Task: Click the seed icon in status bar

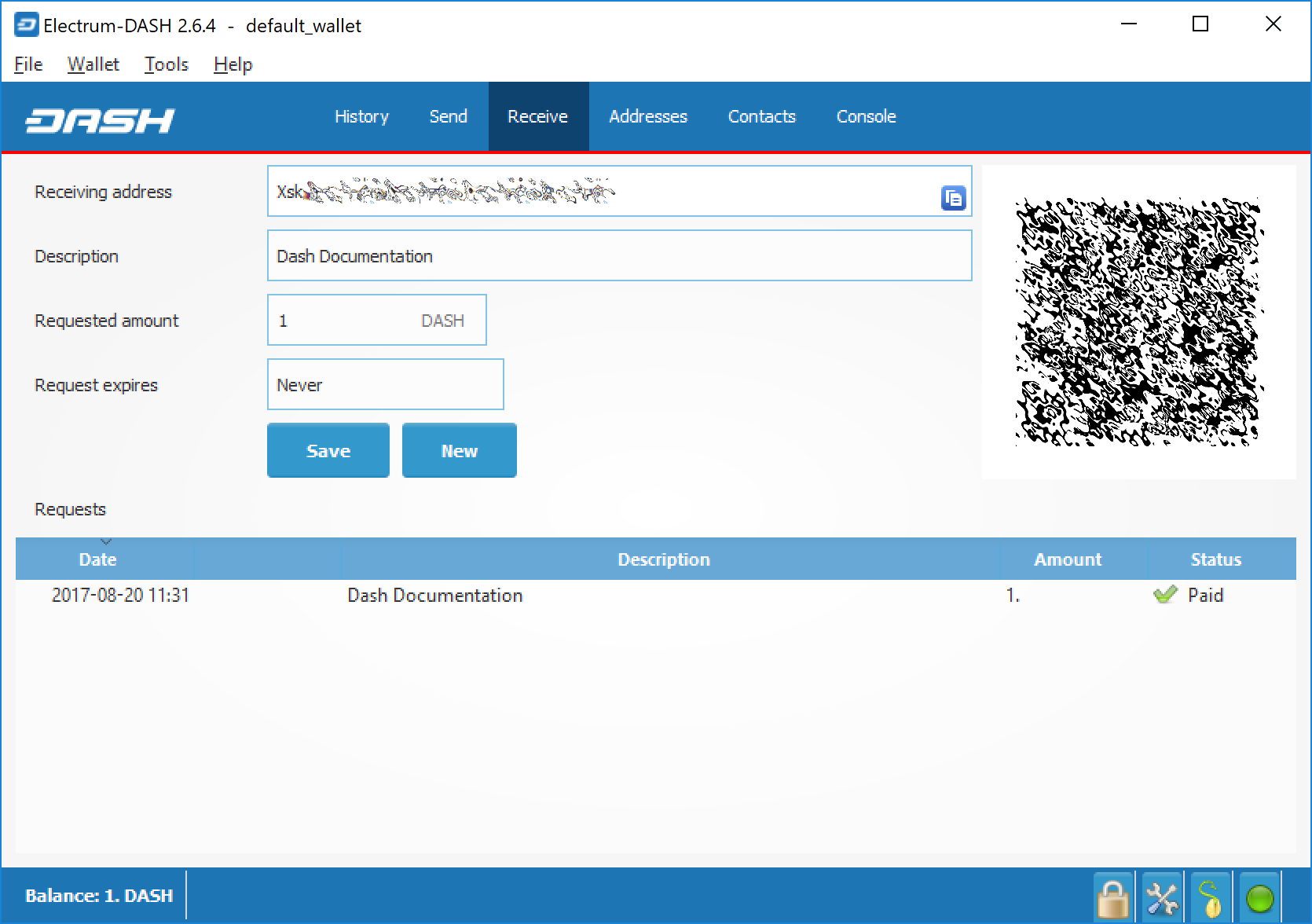Action: point(1211,898)
